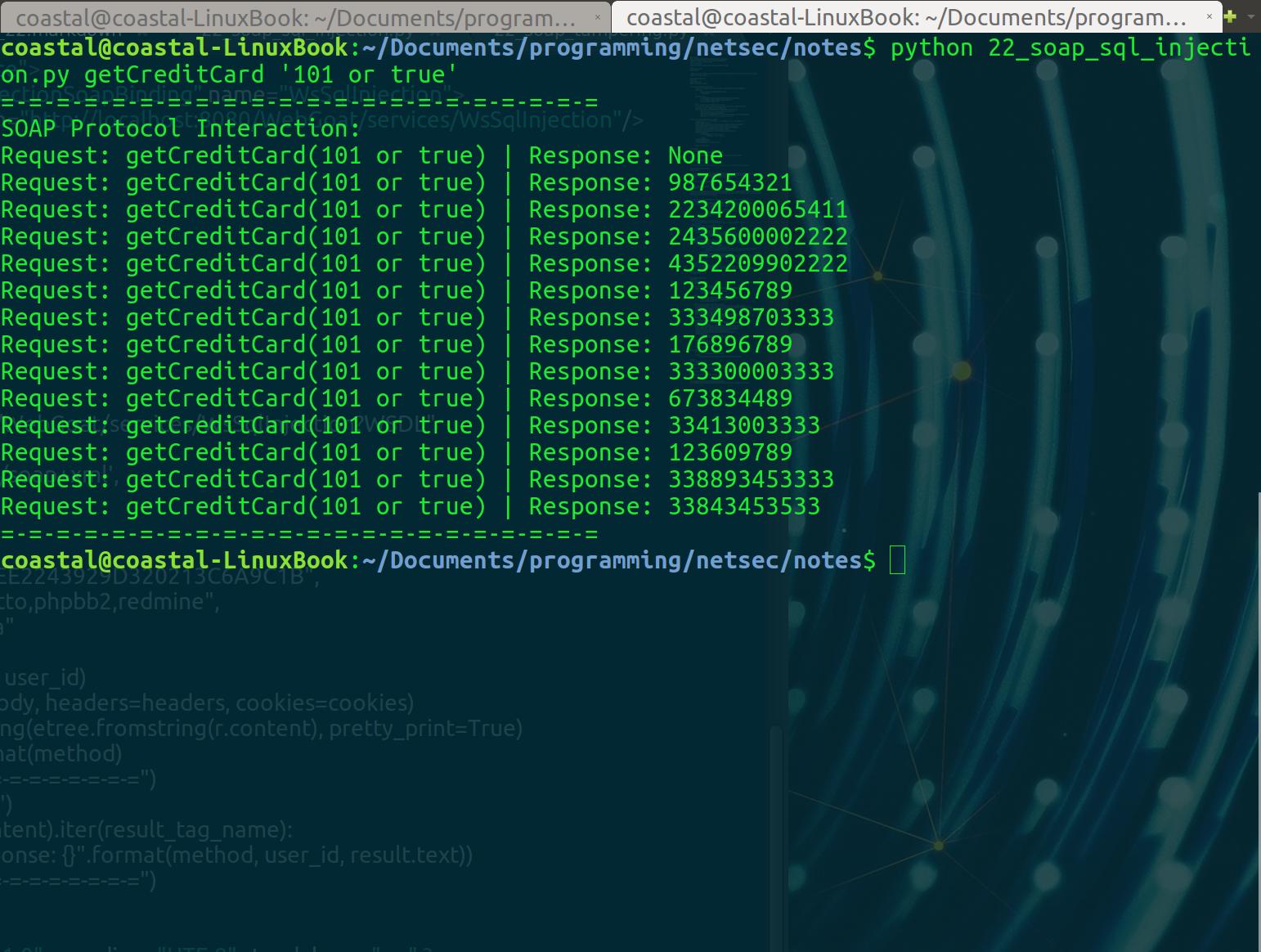
Task: Click response value 33413003333
Action: coord(744,426)
